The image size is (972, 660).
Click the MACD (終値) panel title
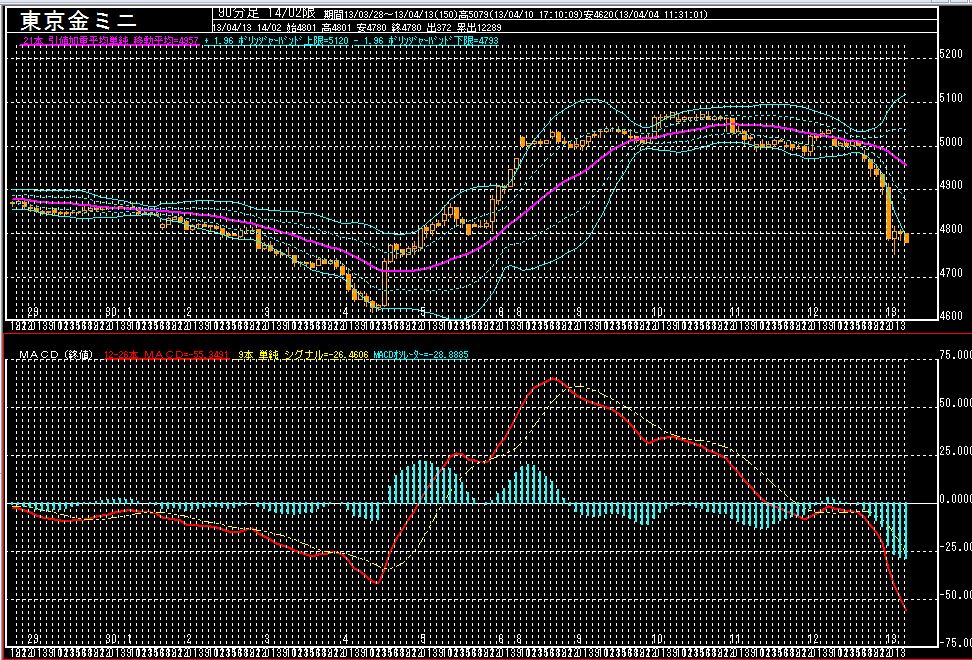(56, 355)
